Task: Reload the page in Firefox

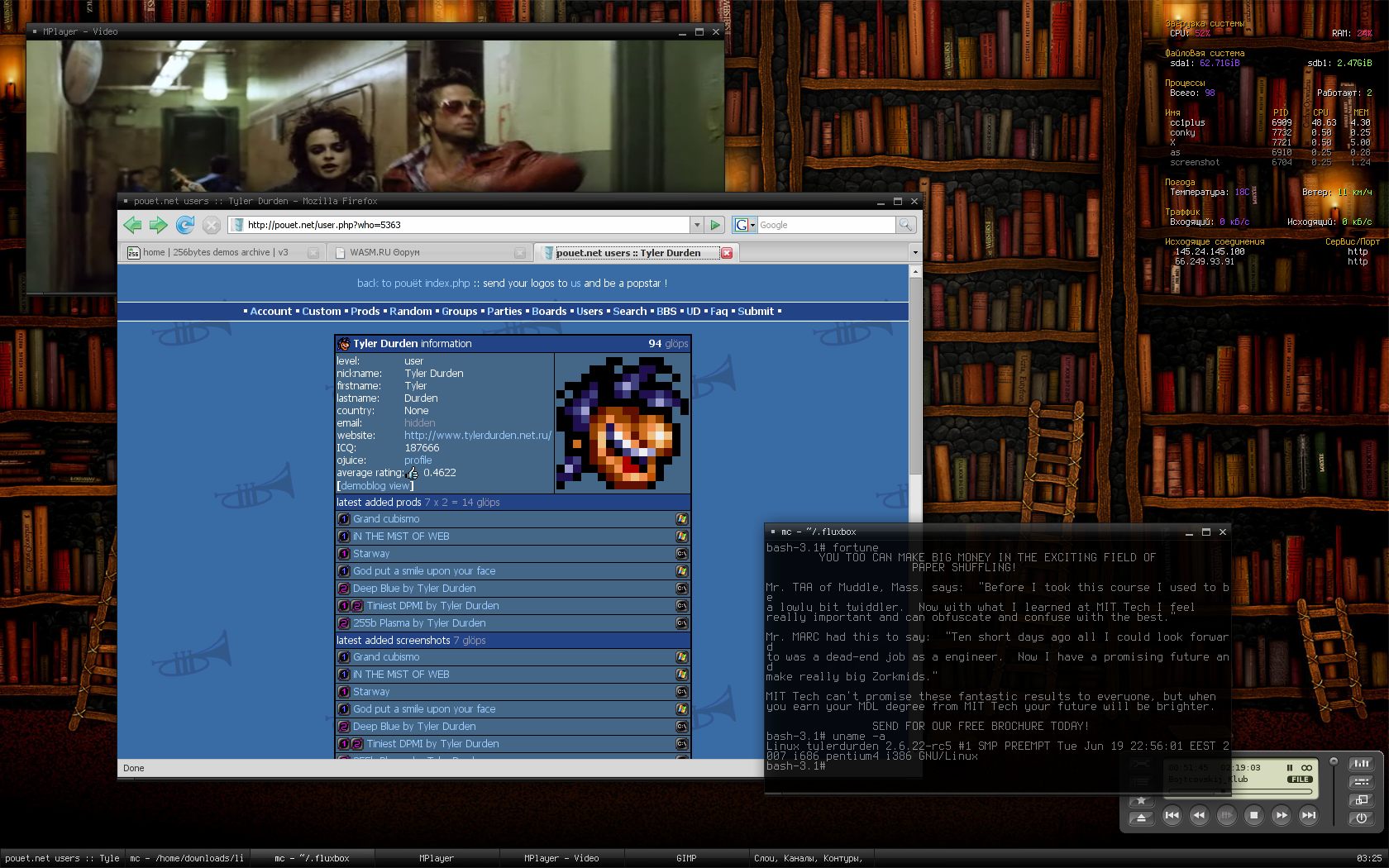Action: coord(185,225)
